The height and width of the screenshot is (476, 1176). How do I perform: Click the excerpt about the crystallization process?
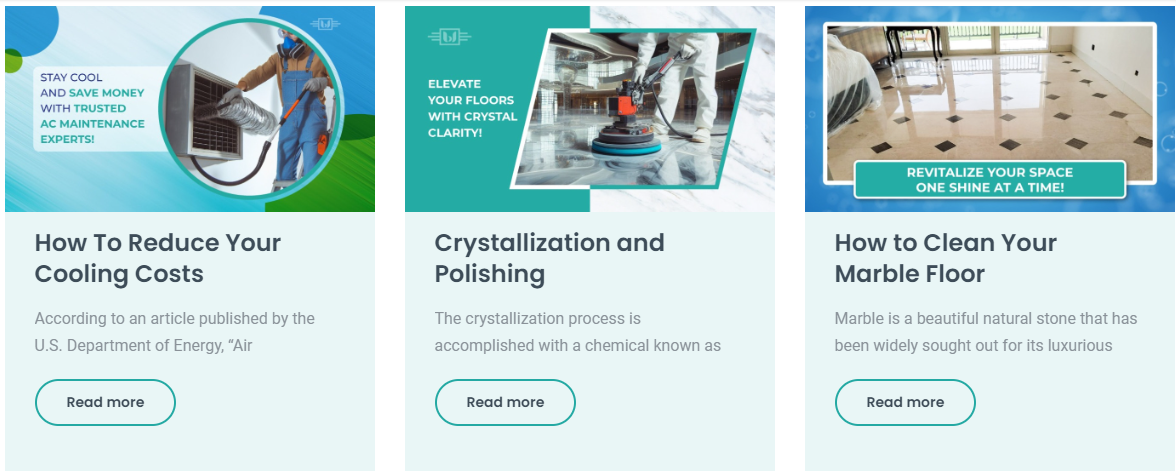(x=577, y=332)
